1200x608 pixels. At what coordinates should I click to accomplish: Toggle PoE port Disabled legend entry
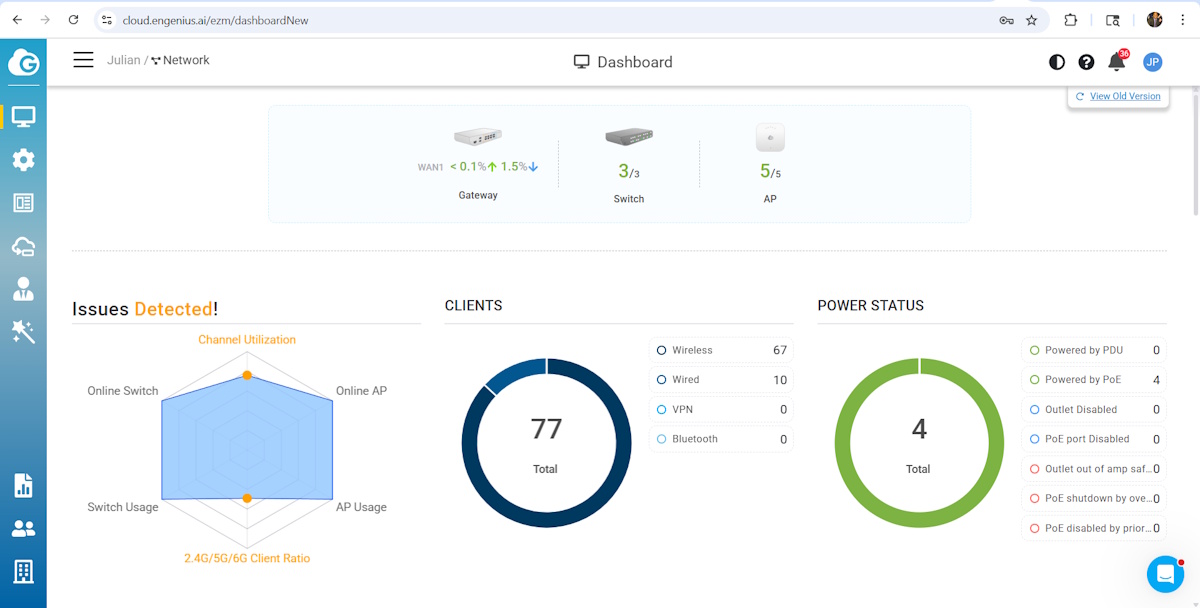point(1094,439)
